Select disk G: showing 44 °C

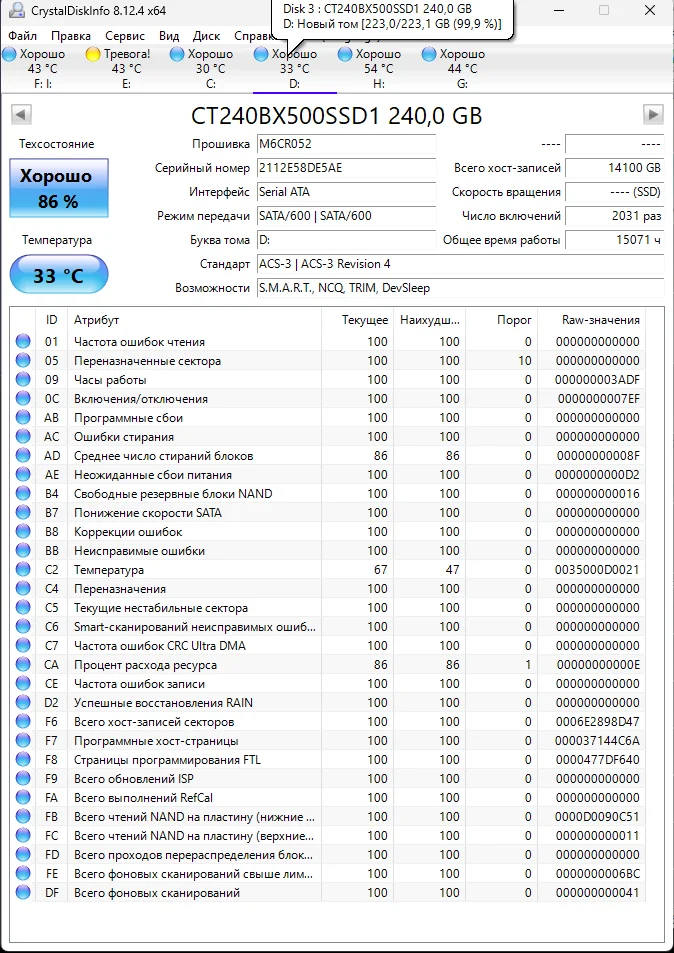462,69
